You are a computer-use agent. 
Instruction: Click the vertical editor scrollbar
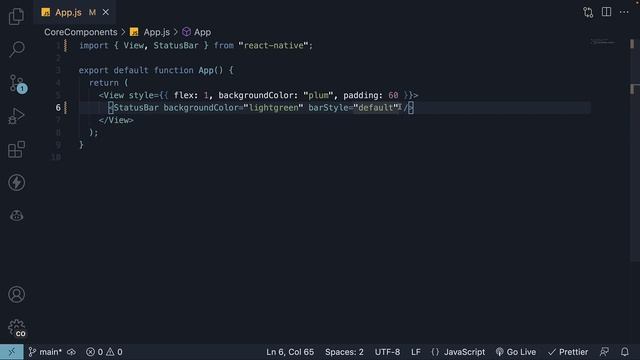(x=635, y=150)
